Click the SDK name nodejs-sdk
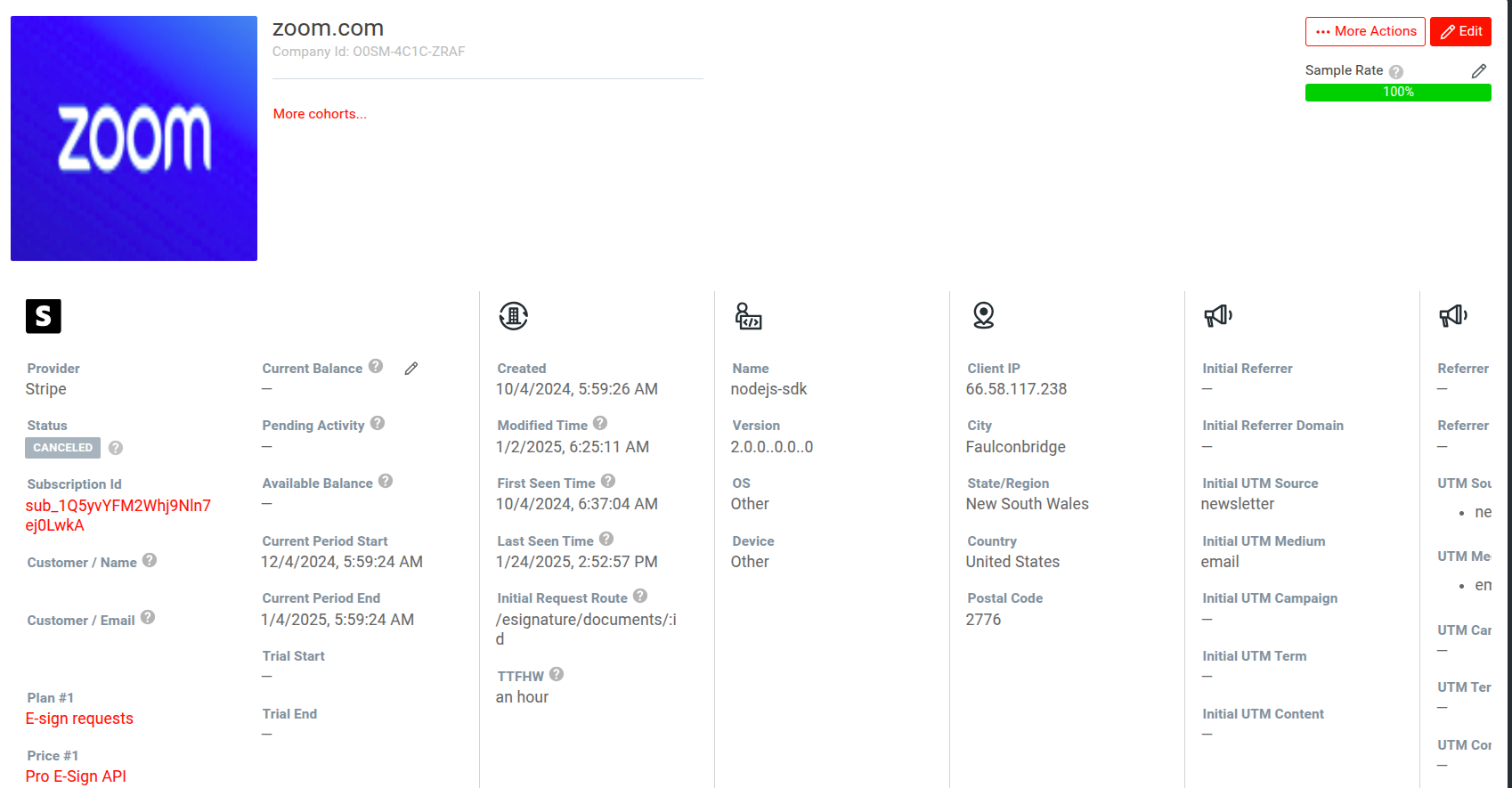 768,389
